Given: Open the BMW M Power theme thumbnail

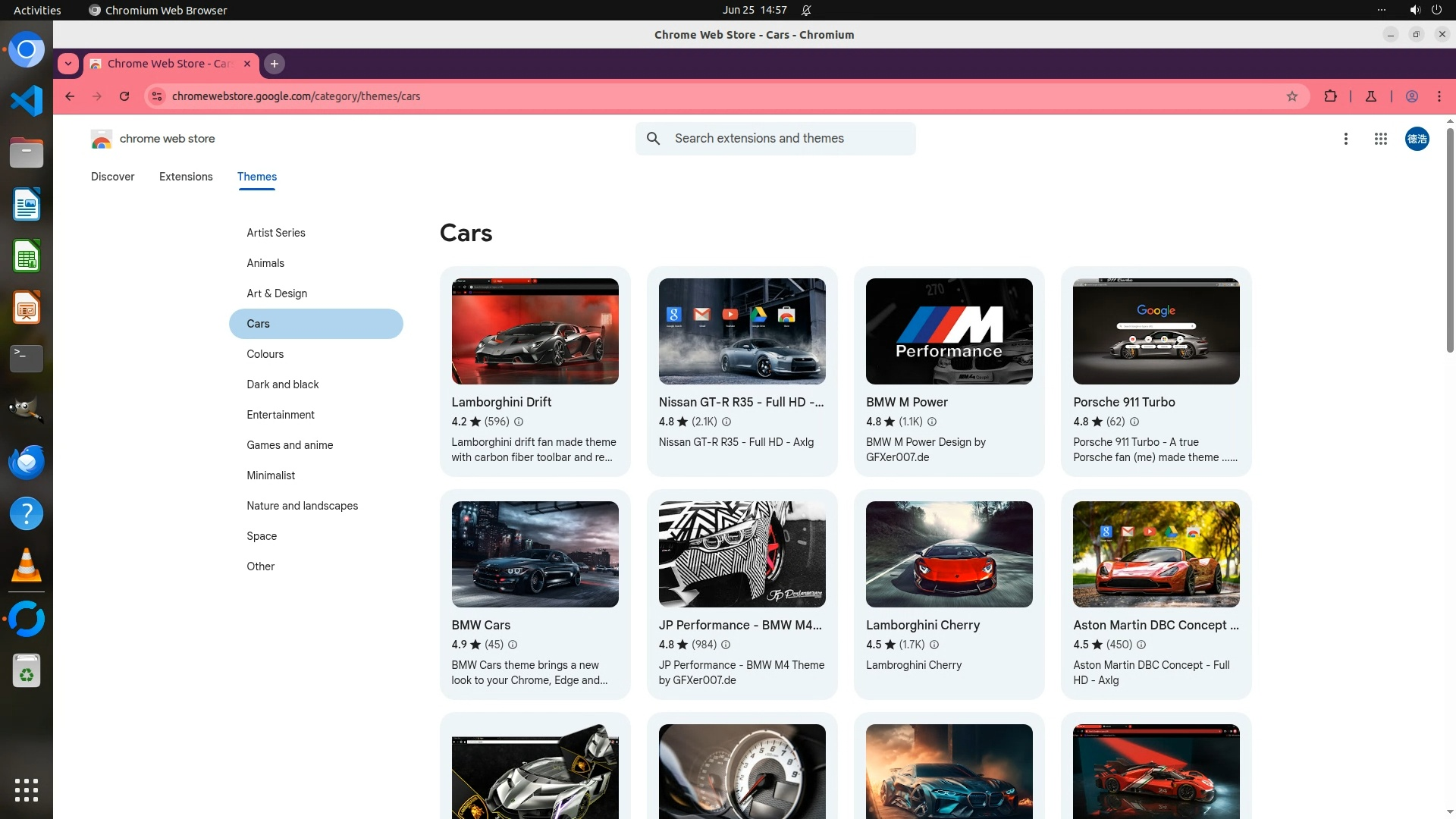Looking at the screenshot, I should pyautogui.click(x=949, y=331).
